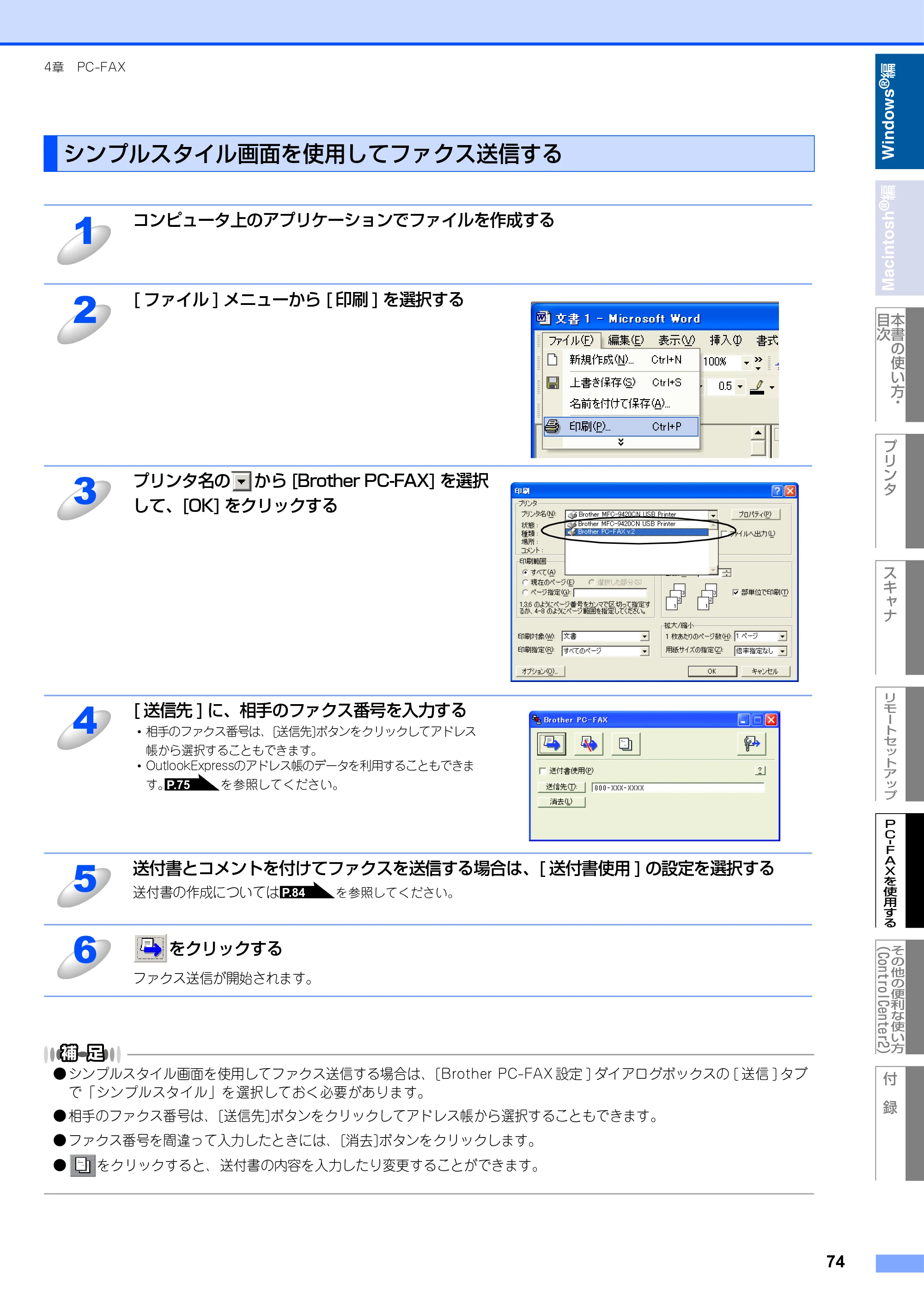Click the new document icon beside 新規作成
This screenshot has width=924, height=1308.
click(x=552, y=359)
